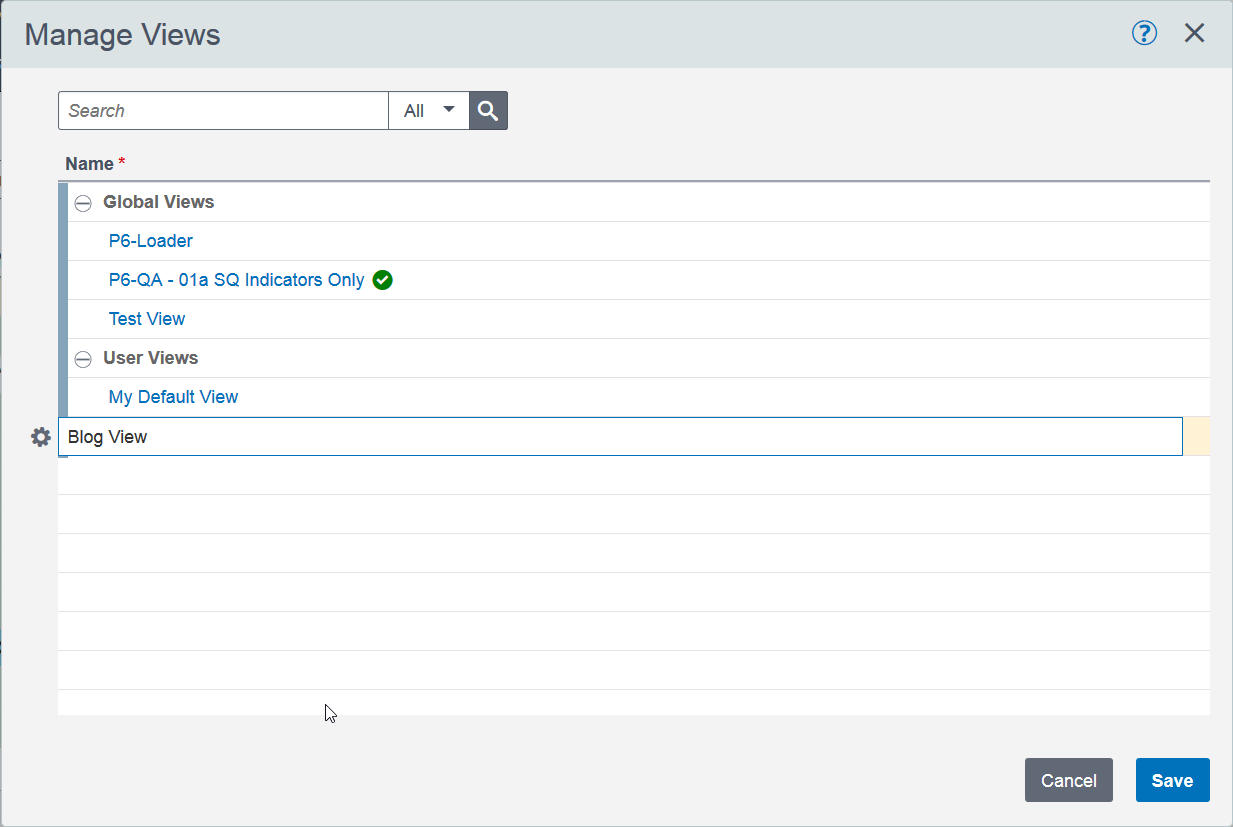Open the help icon in dialog header
The image size is (1233, 827).
click(1144, 34)
